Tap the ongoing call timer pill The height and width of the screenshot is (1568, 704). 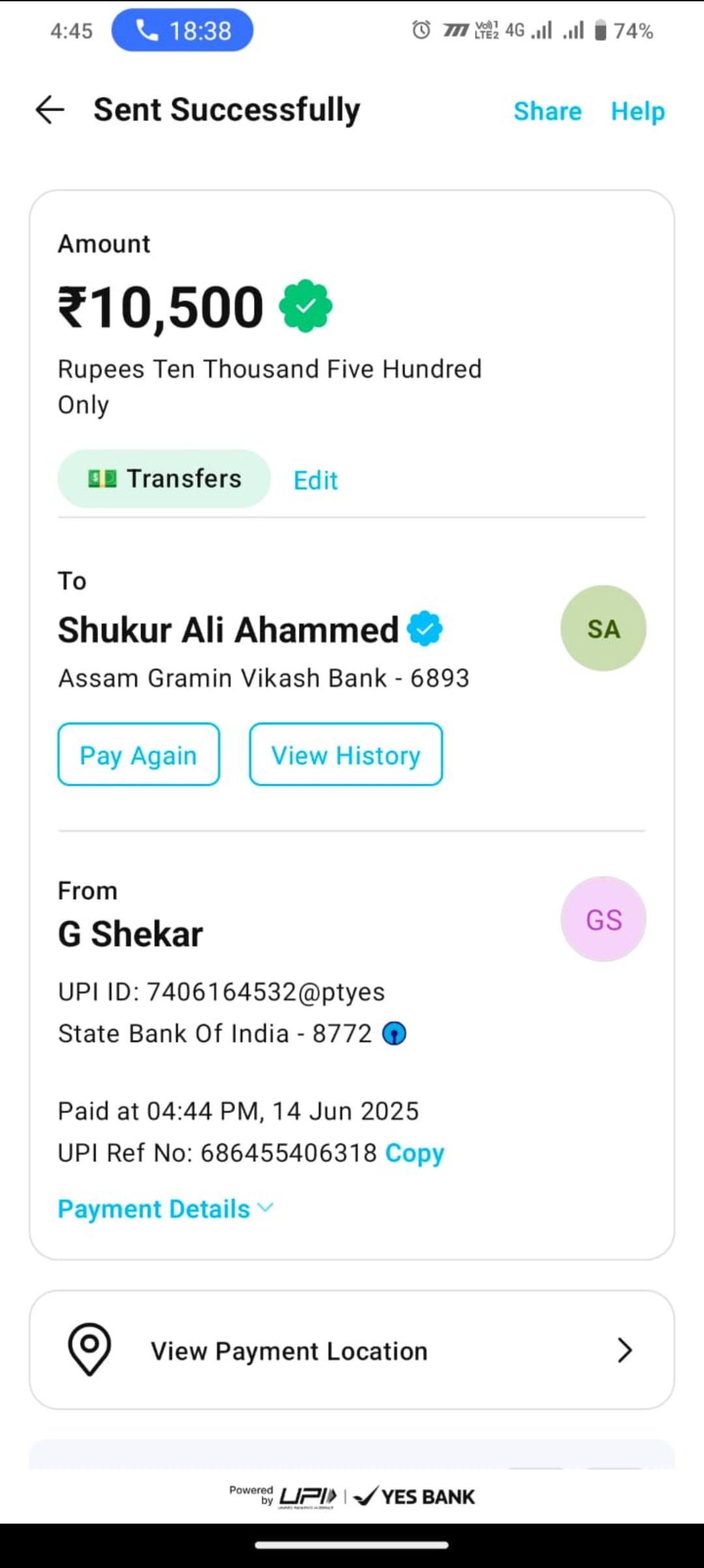coord(183,31)
